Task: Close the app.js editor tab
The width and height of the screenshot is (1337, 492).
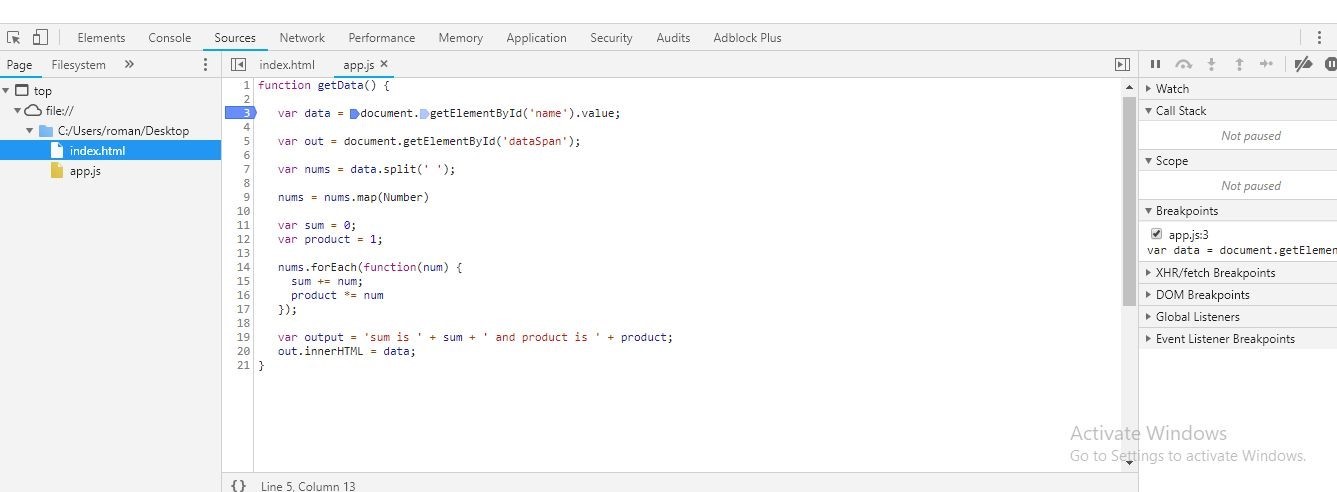Action: click(x=384, y=64)
